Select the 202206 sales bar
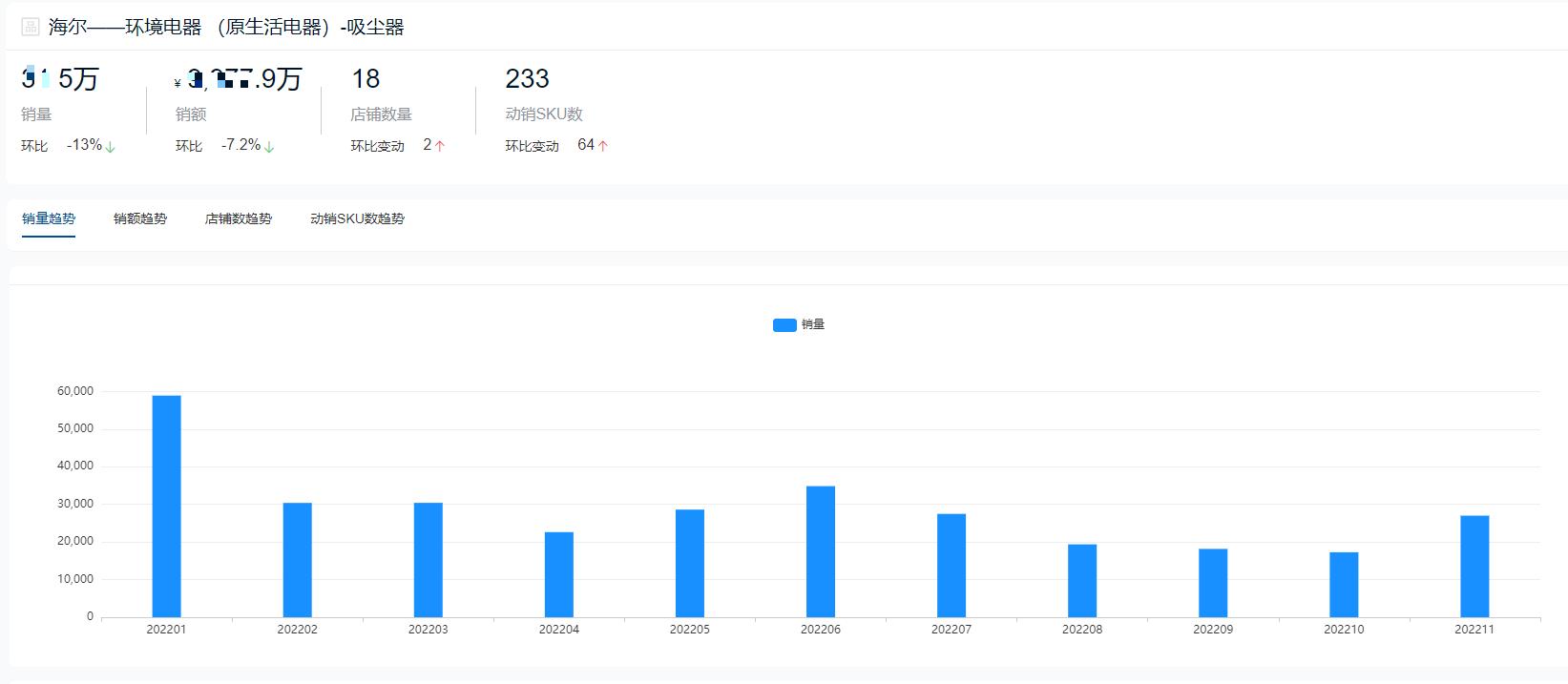 [821, 551]
